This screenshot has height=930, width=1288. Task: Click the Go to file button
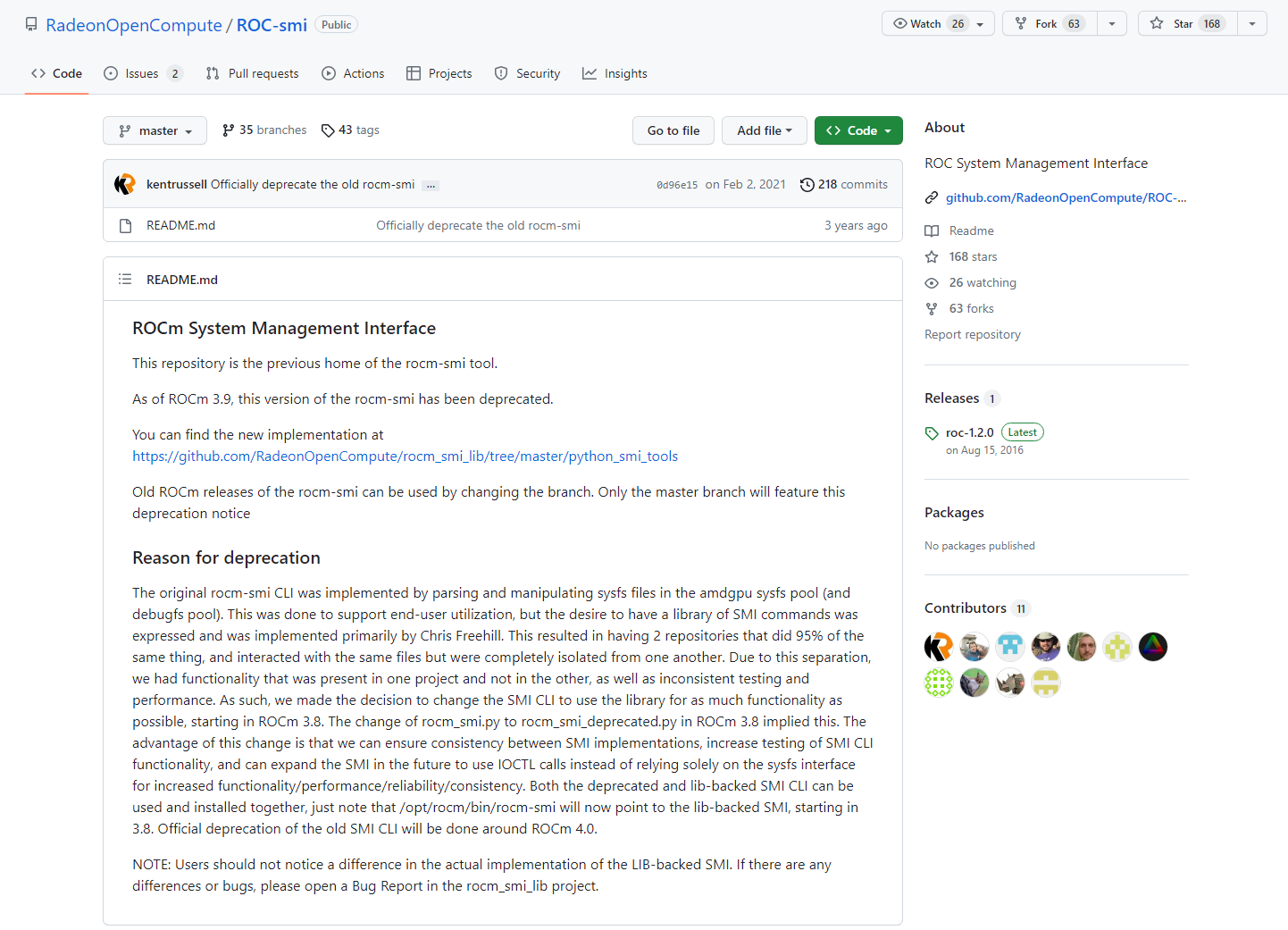pos(673,130)
